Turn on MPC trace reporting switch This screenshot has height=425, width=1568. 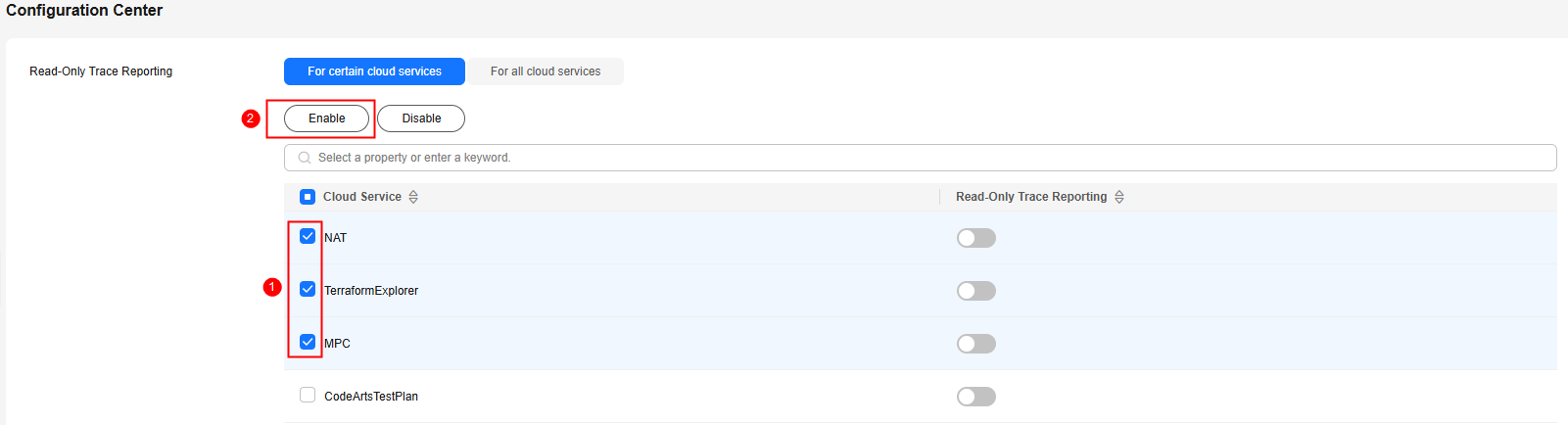pos(975,344)
